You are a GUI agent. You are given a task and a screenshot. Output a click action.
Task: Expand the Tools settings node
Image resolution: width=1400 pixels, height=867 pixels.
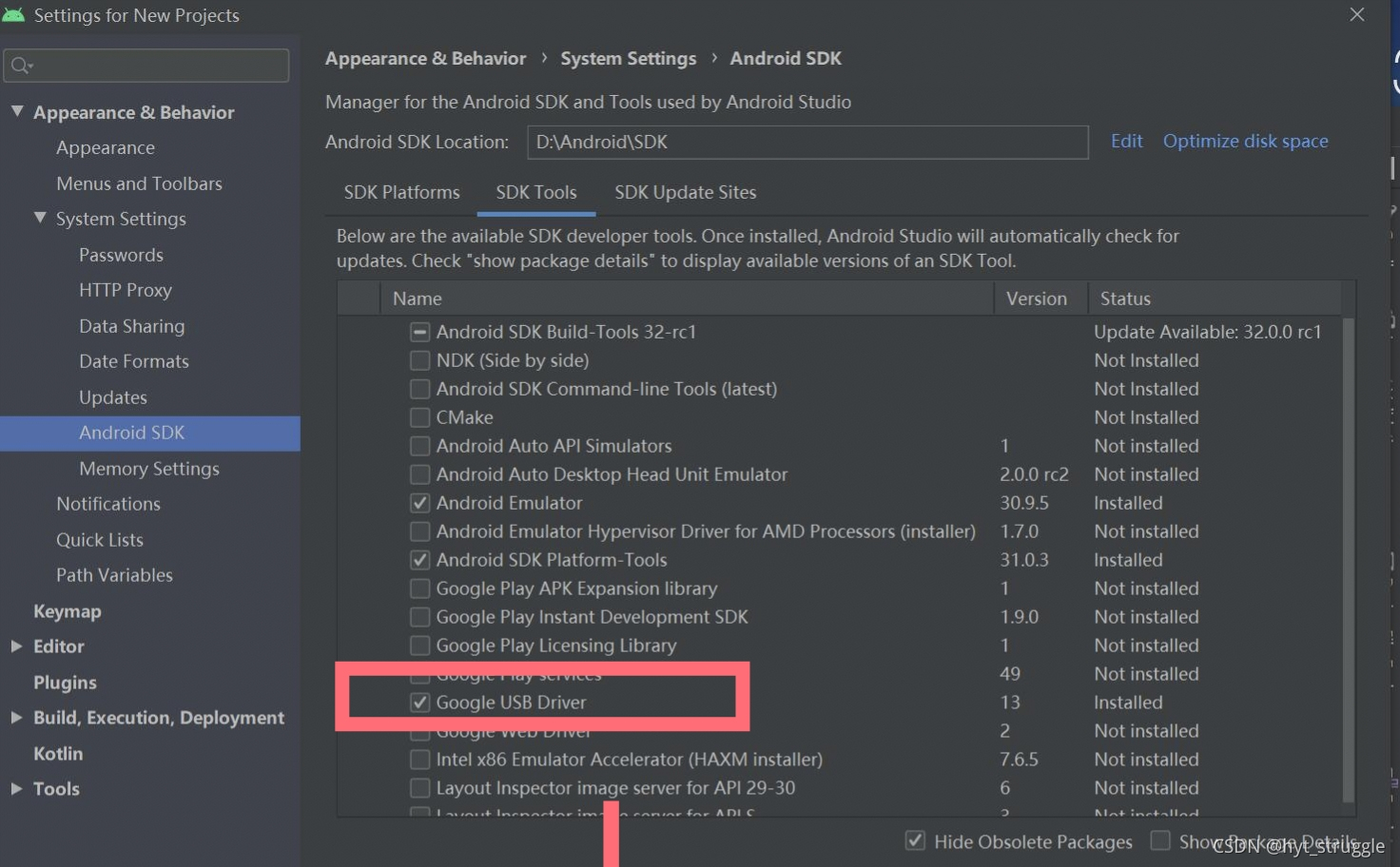coord(17,789)
